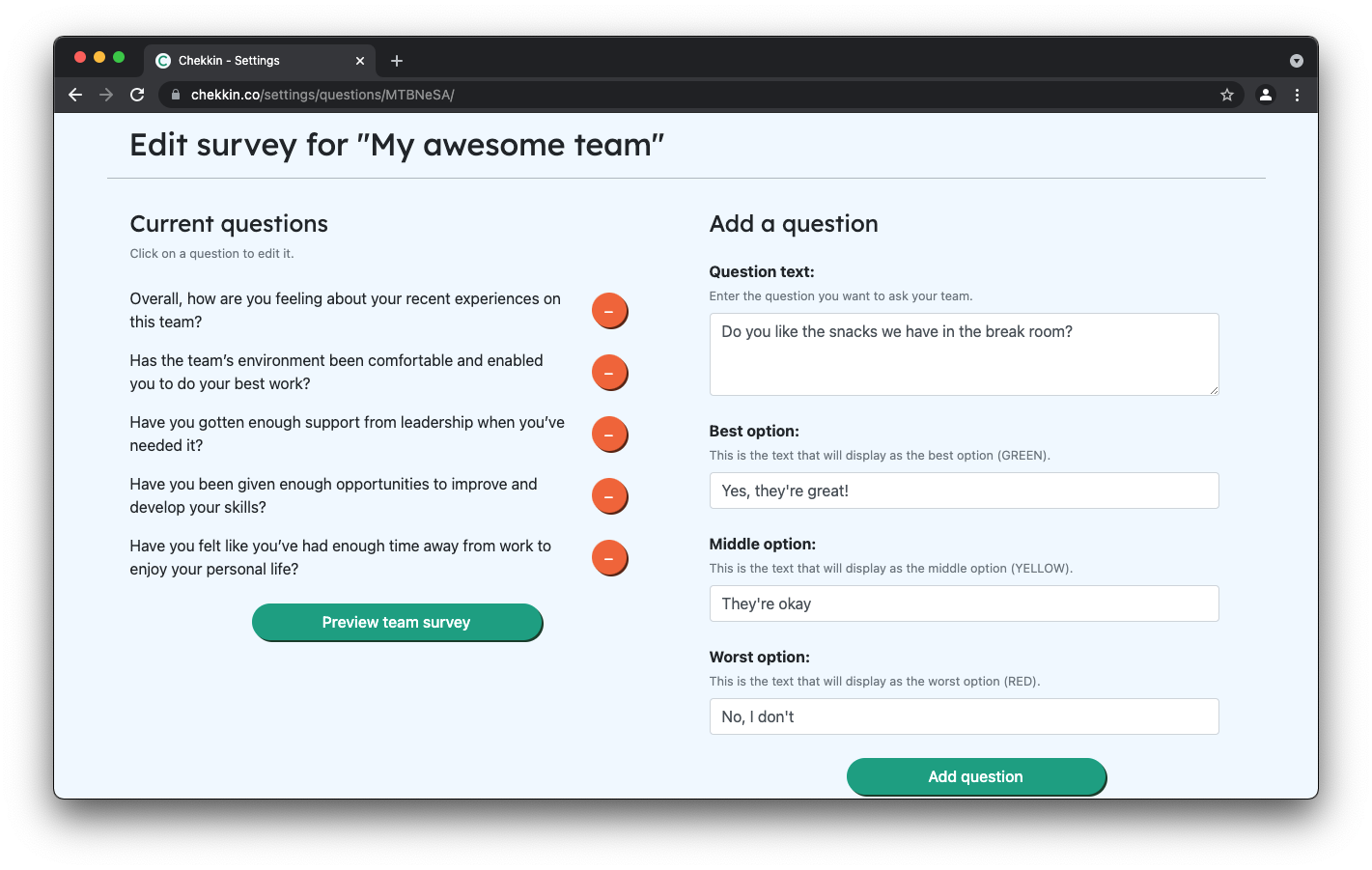Remove the opportunities to improve skills question
The height and width of the screenshot is (870, 1372).
coord(609,496)
